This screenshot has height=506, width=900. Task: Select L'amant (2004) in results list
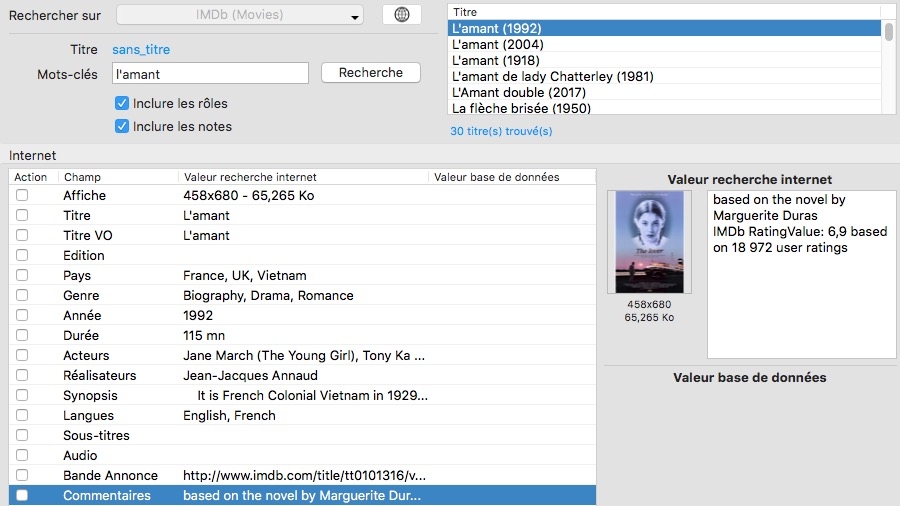point(498,45)
